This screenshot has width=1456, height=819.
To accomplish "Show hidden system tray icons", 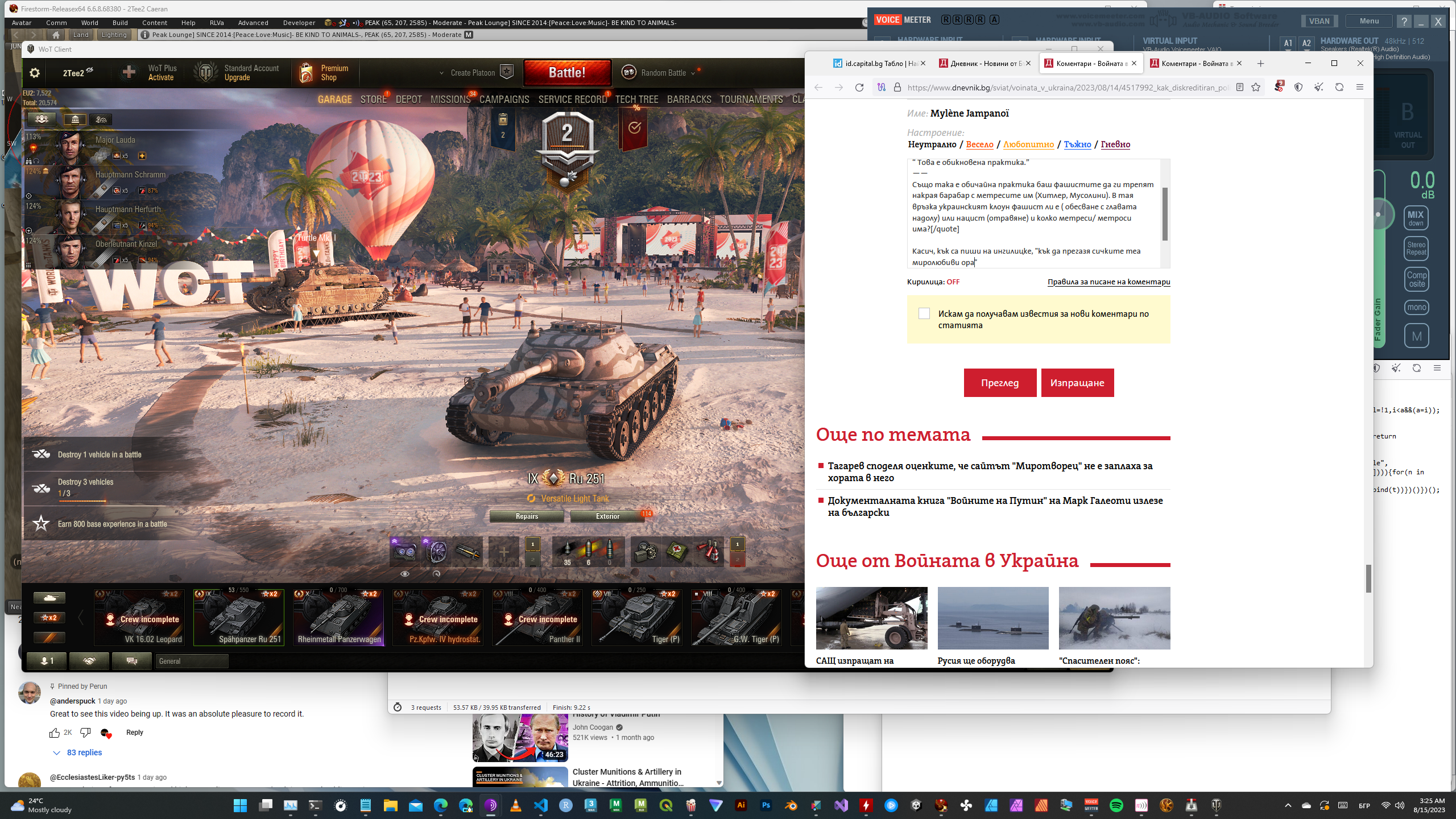I will click(1288, 805).
